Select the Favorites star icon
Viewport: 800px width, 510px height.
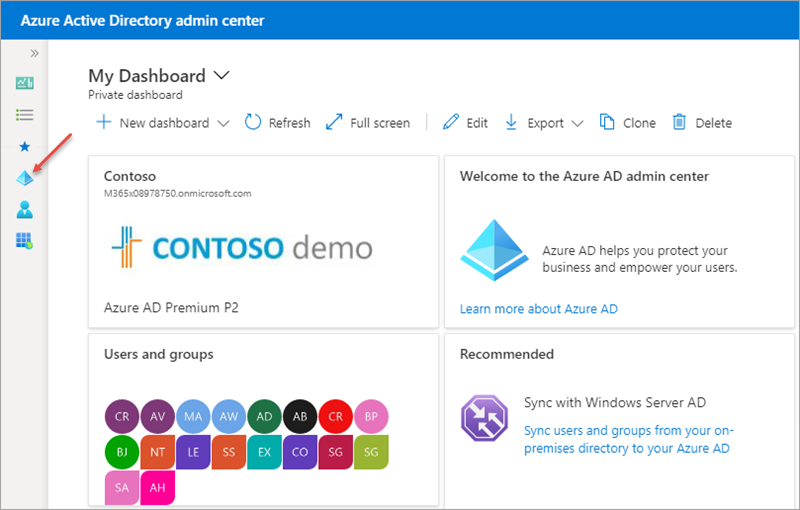click(24, 147)
